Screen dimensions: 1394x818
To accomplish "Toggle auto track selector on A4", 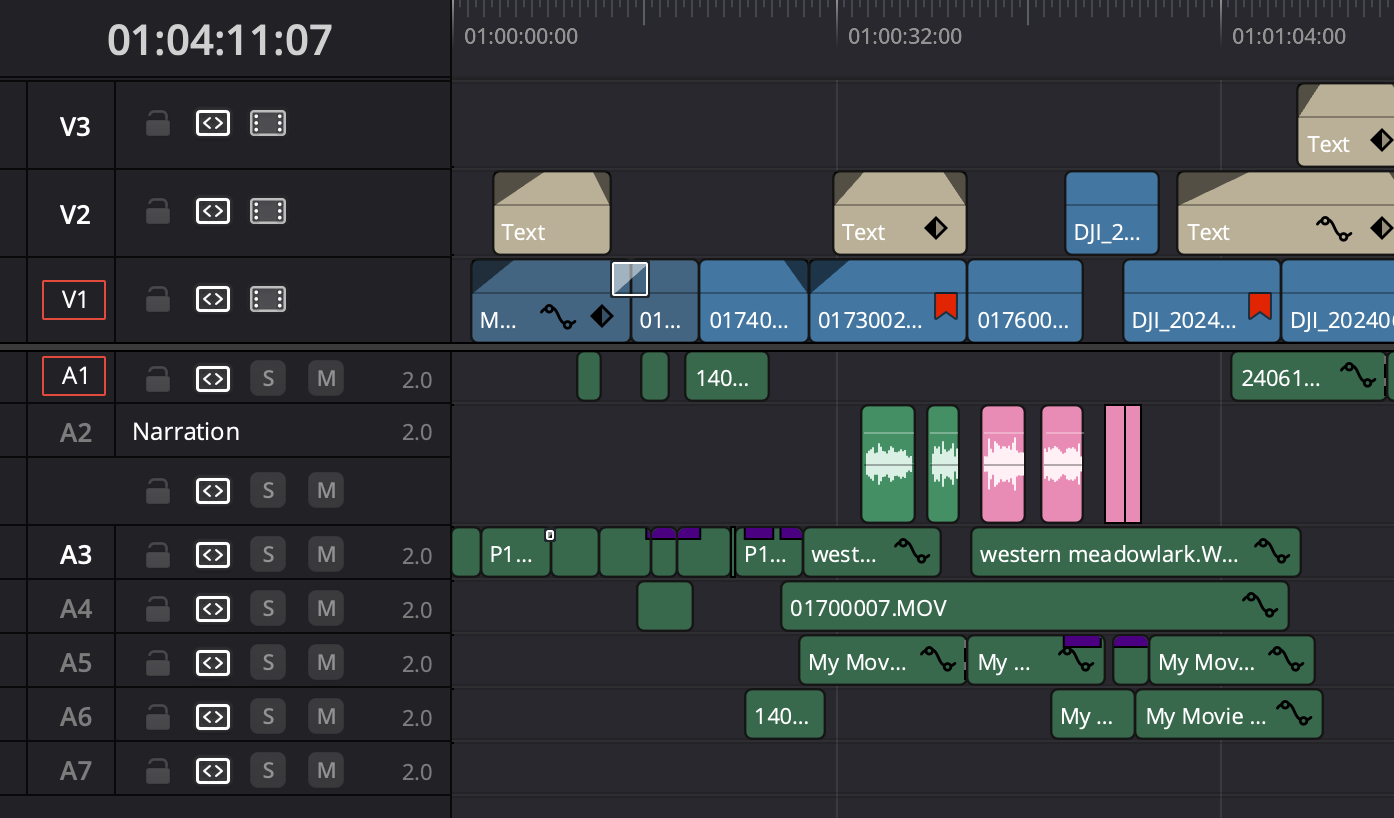I will [x=212, y=608].
